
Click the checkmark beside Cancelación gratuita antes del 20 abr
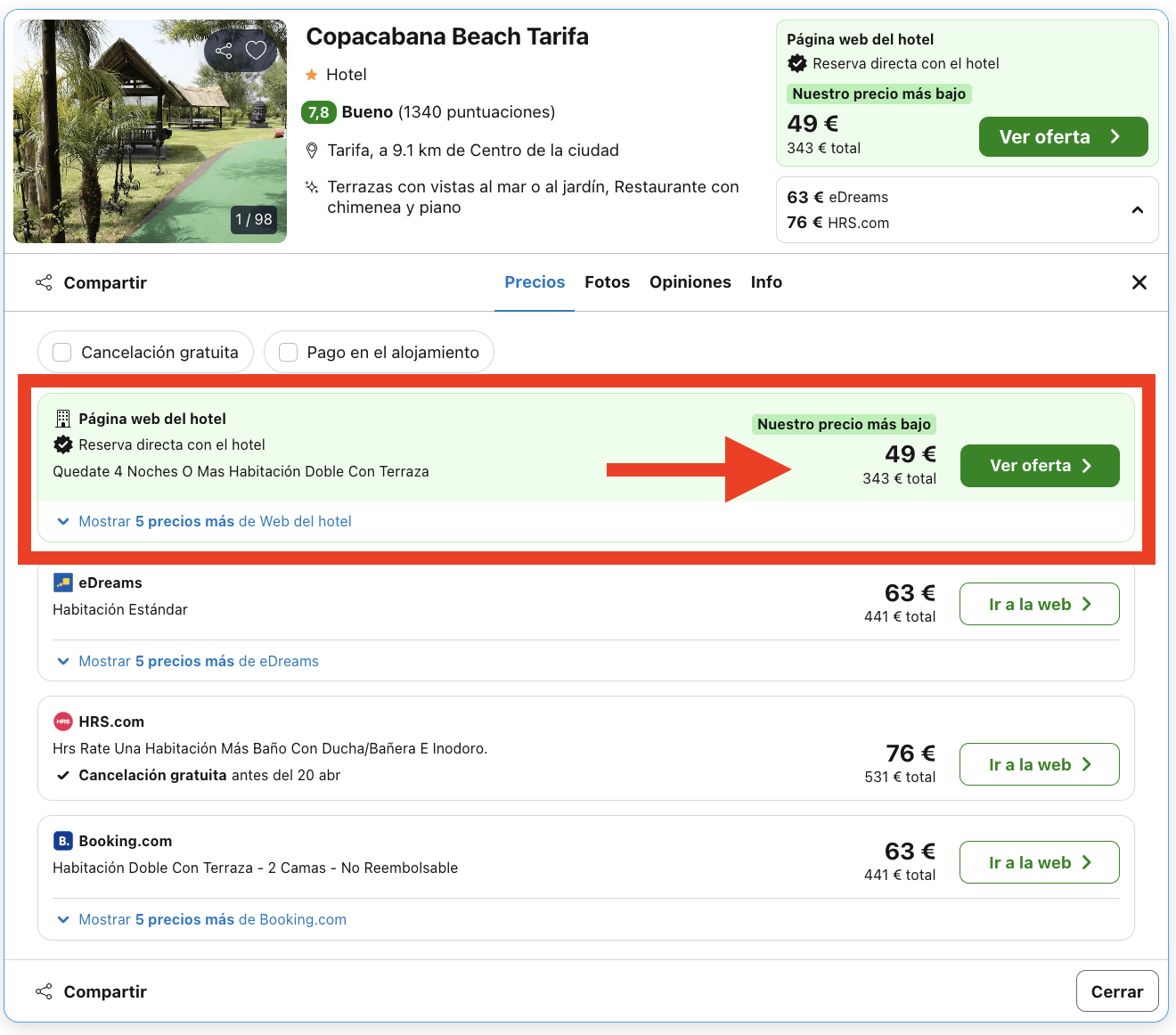tap(63, 776)
